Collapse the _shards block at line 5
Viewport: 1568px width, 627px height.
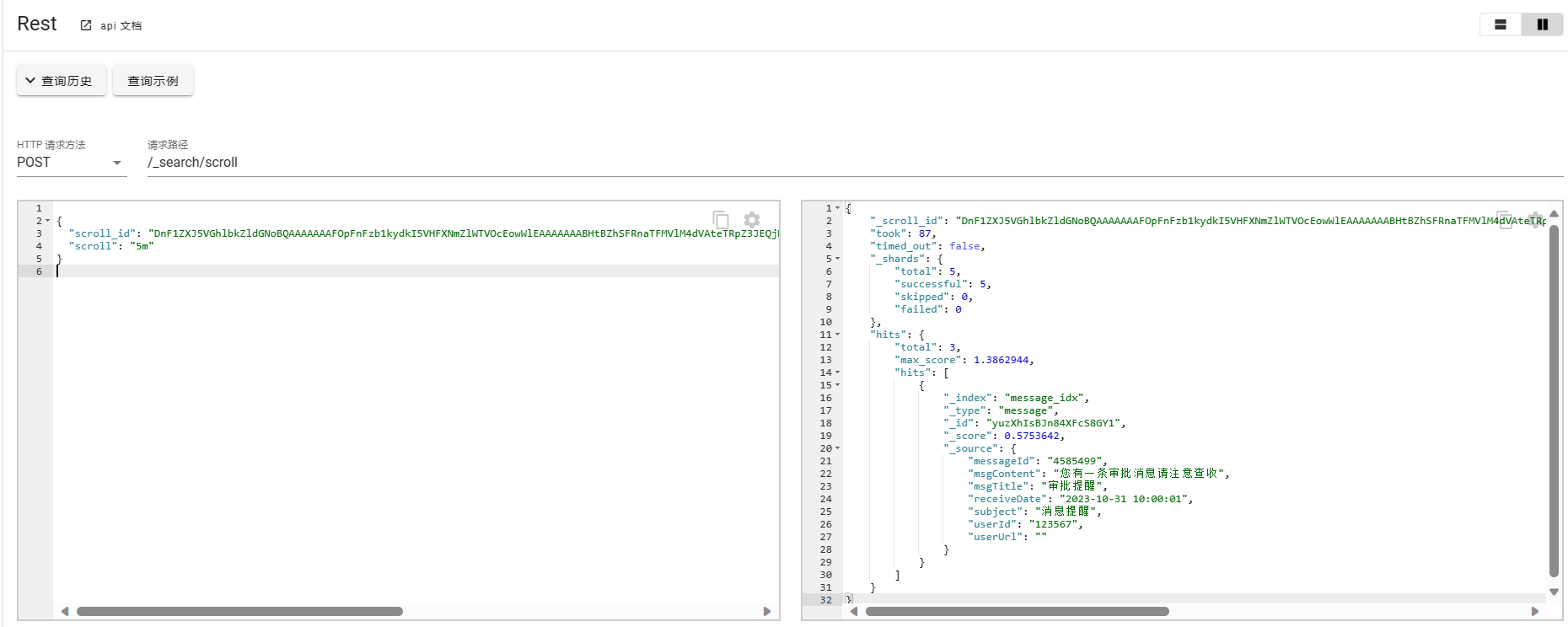coord(837,259)
